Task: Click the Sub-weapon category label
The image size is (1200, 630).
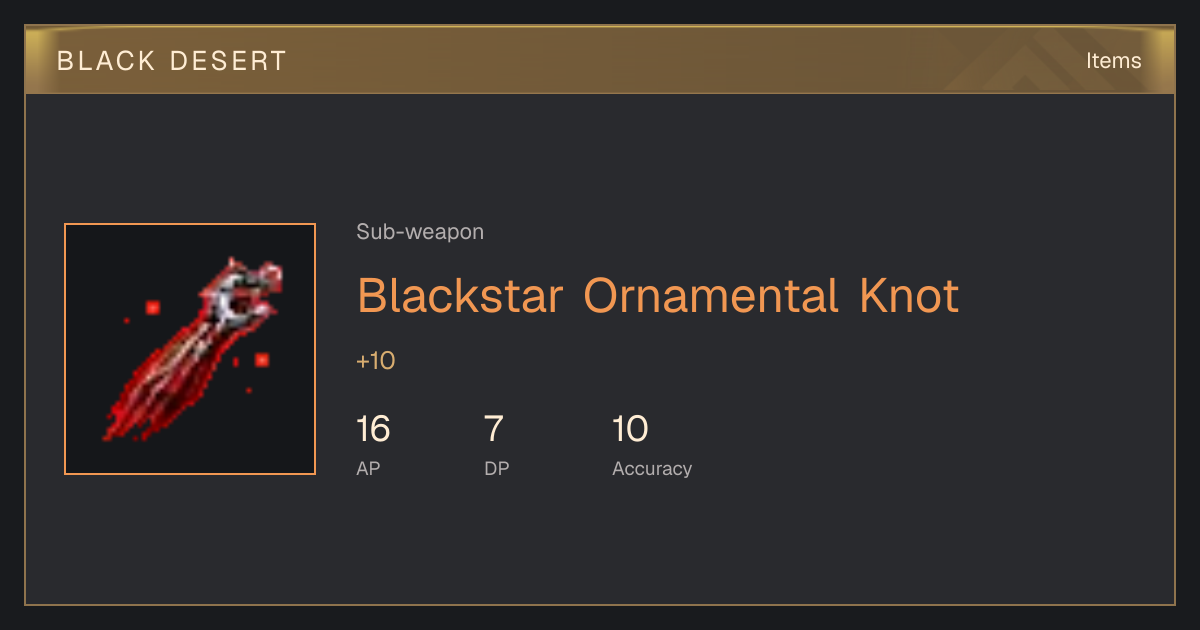Action: (420, 232)
